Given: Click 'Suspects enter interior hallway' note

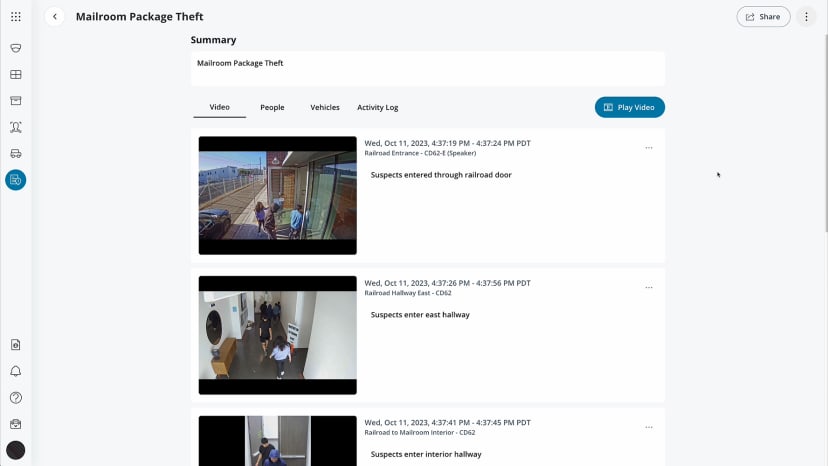Looking at the screenshot, I should (x=426, y=454).
